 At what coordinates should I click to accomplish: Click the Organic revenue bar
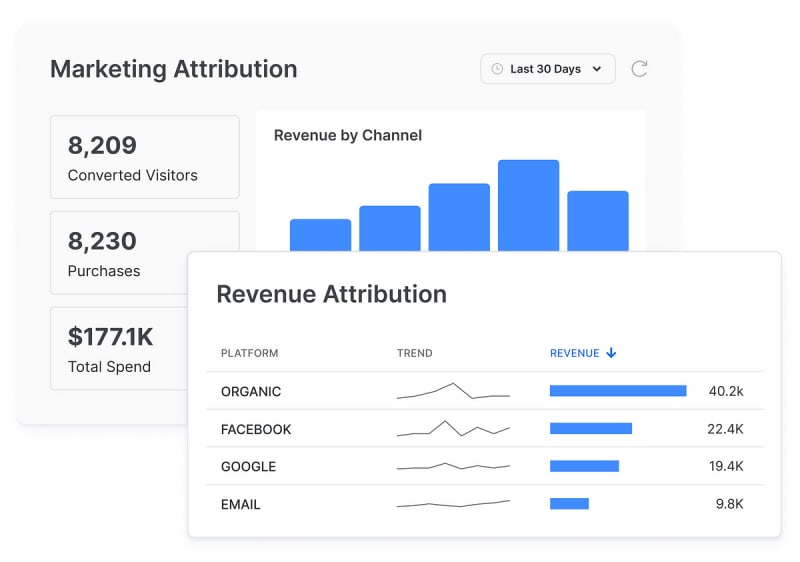pos(617,391)
